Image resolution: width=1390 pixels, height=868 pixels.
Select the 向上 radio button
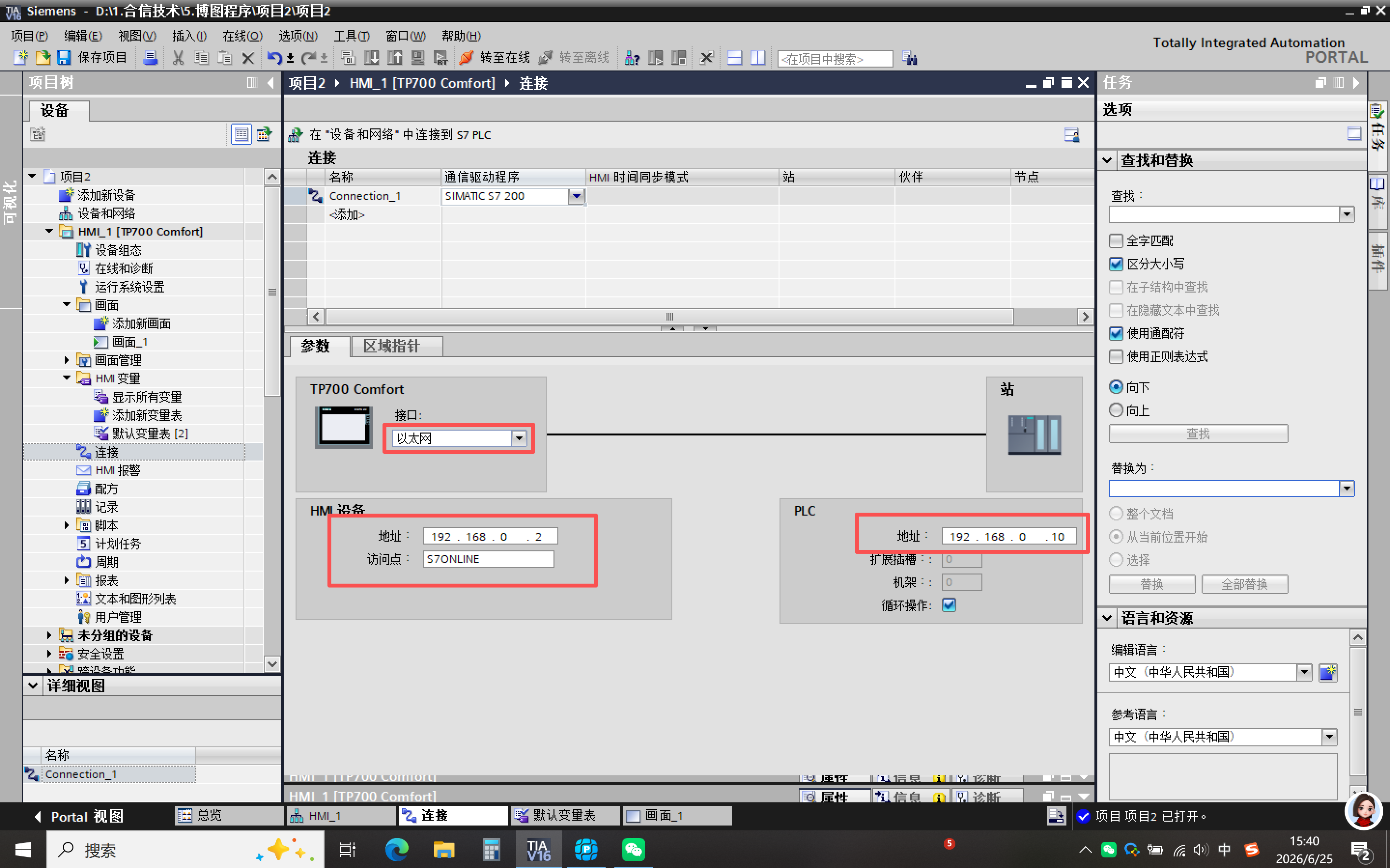coord(1116,410)
